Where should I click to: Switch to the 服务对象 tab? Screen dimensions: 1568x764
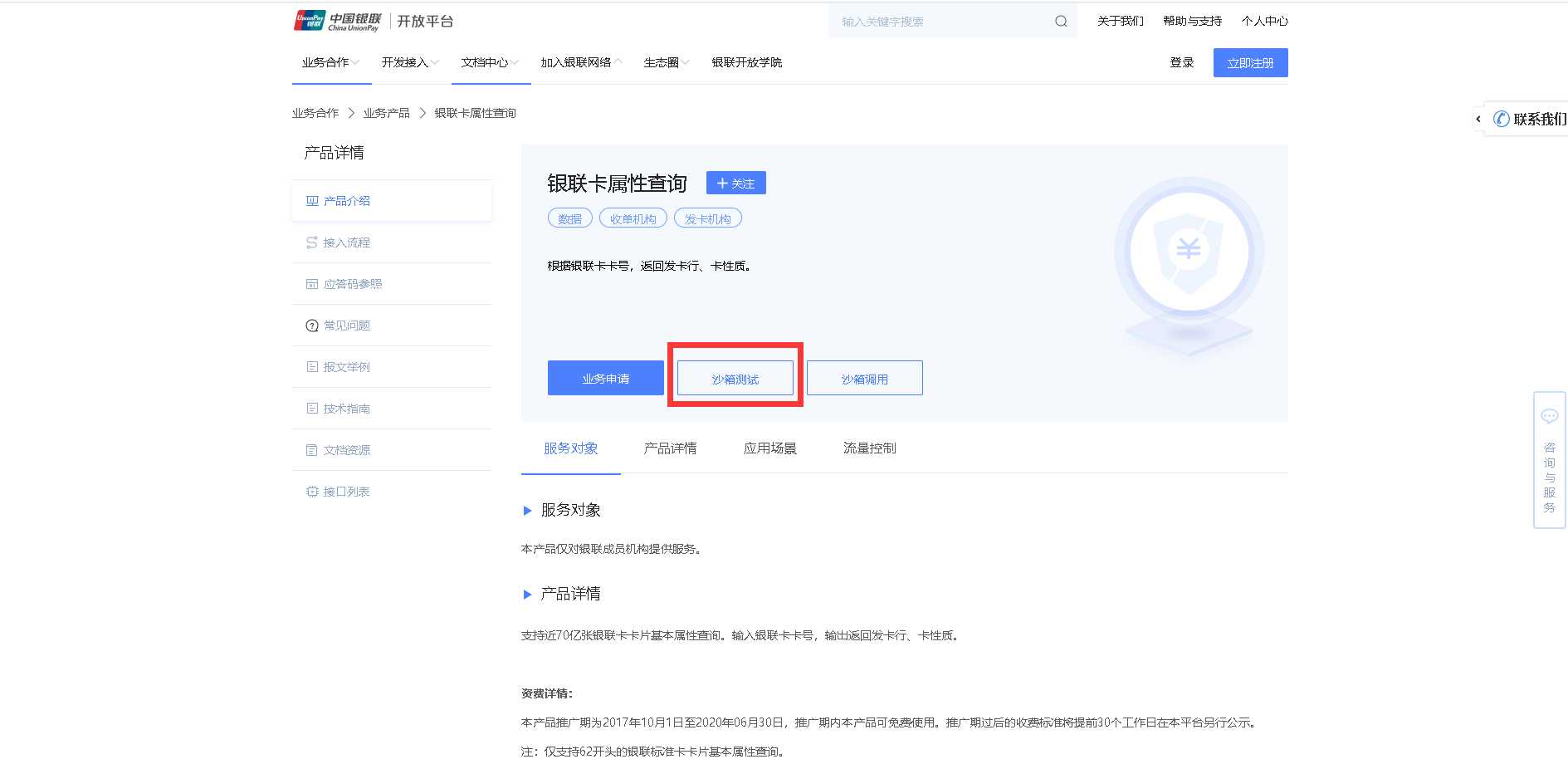point(571,448)
